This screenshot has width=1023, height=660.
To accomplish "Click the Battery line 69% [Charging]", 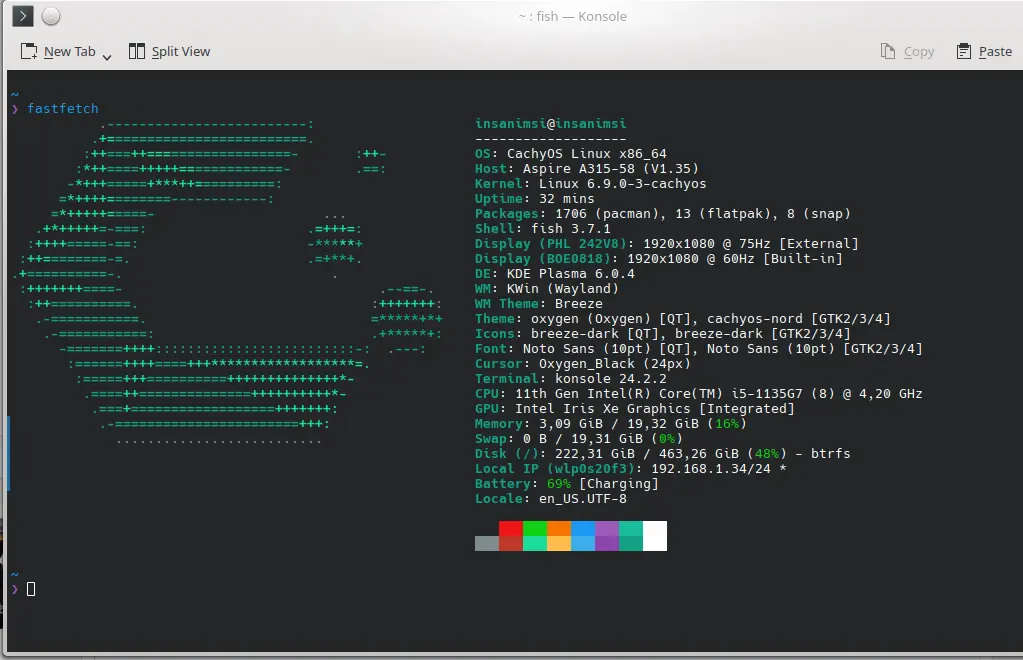I will point(567,483).
